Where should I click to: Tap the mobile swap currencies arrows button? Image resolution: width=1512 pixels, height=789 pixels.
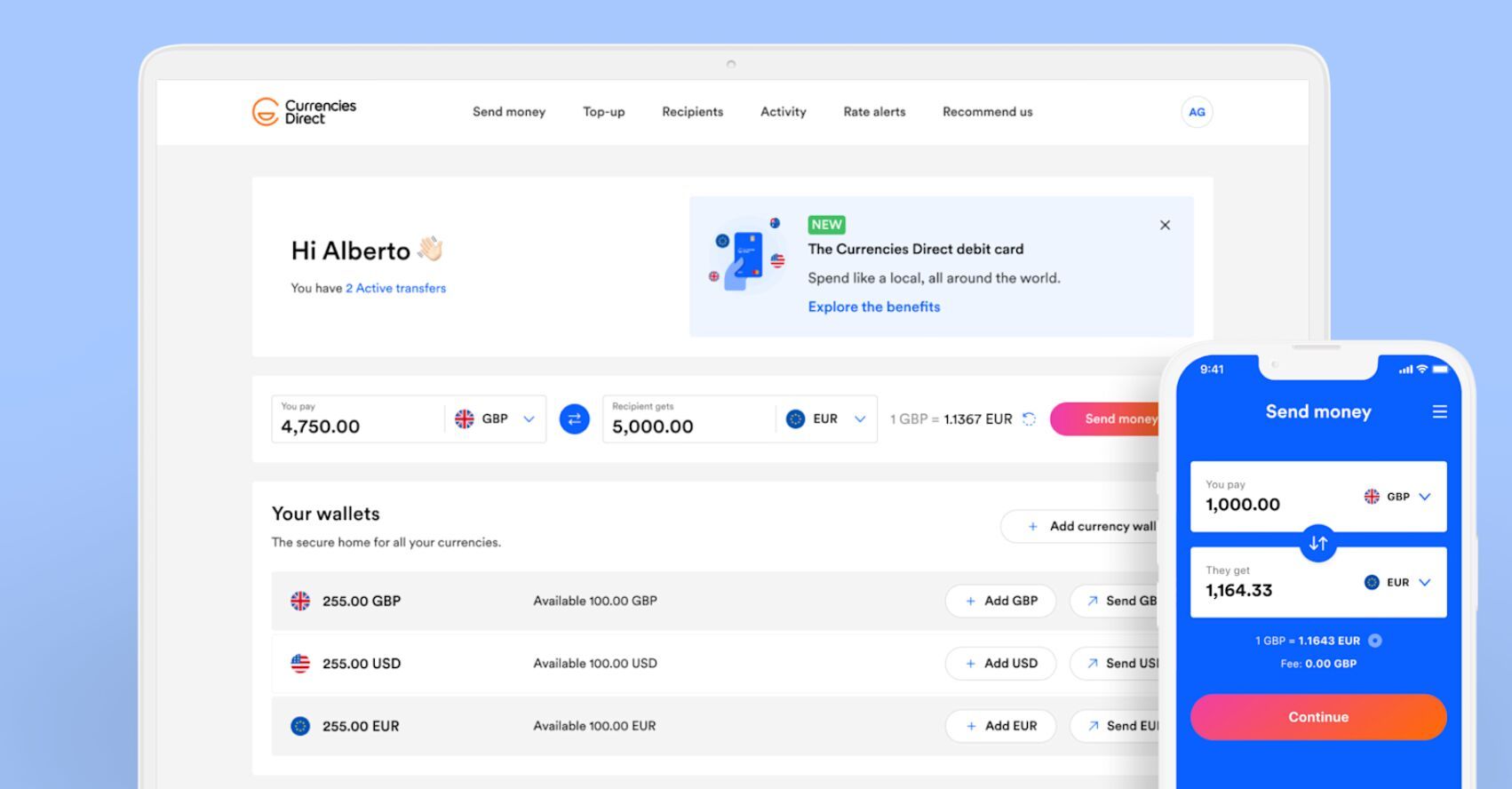pyautogui.click(x=1317, y=543)
